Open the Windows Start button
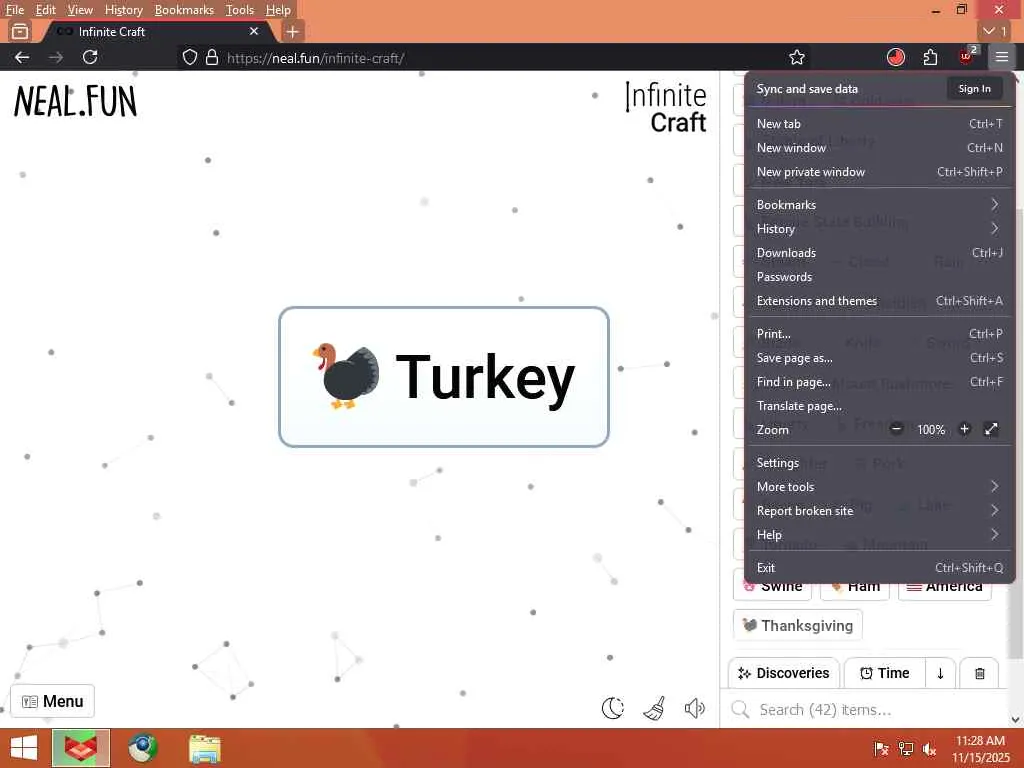Image resolution: width=1024 pixels, height=768 pixels. point(24,748)
